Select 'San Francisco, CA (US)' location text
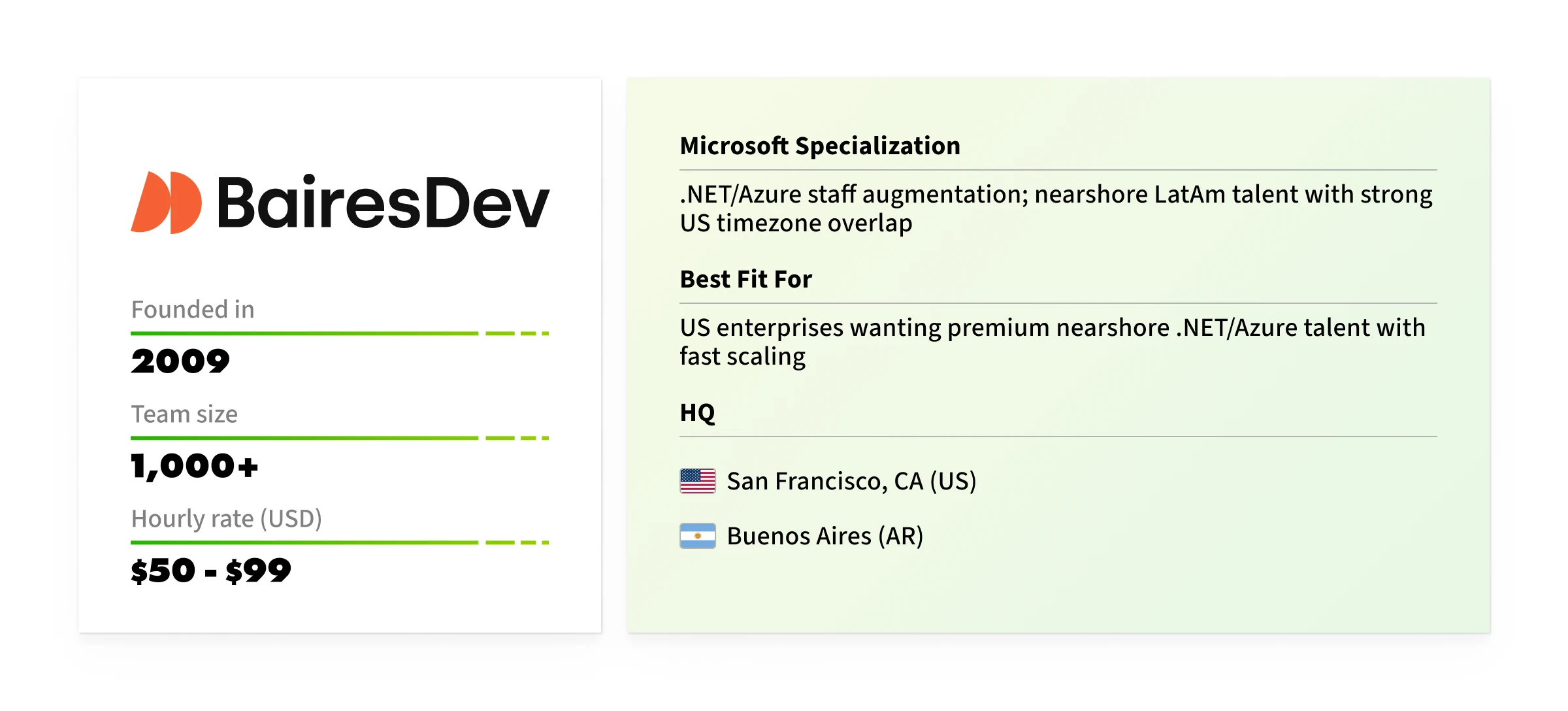Image resolution: width=1568 pixels, height=711 pixels. tap(851, 482)
